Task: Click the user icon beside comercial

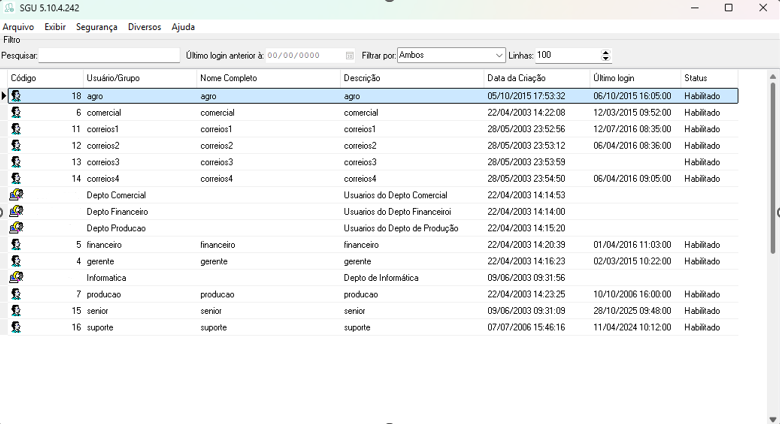Action: (16, 113)
